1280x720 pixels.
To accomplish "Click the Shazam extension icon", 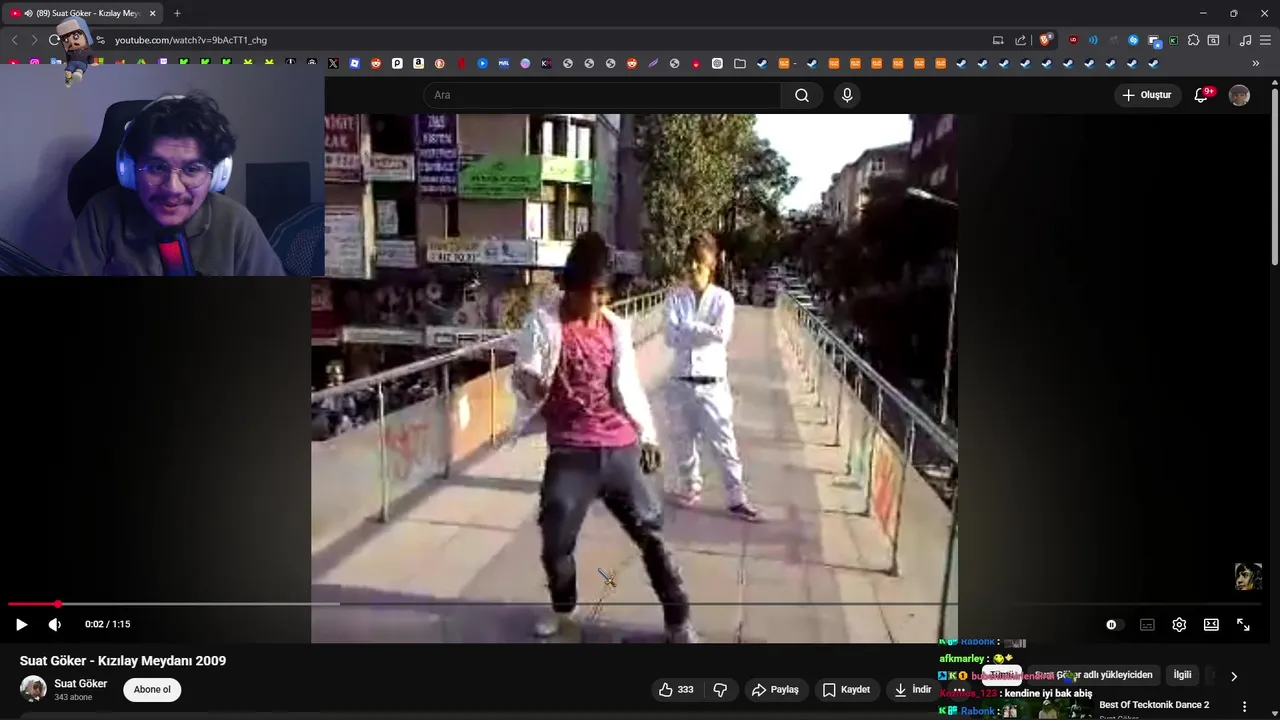I will click(1133, 40).
